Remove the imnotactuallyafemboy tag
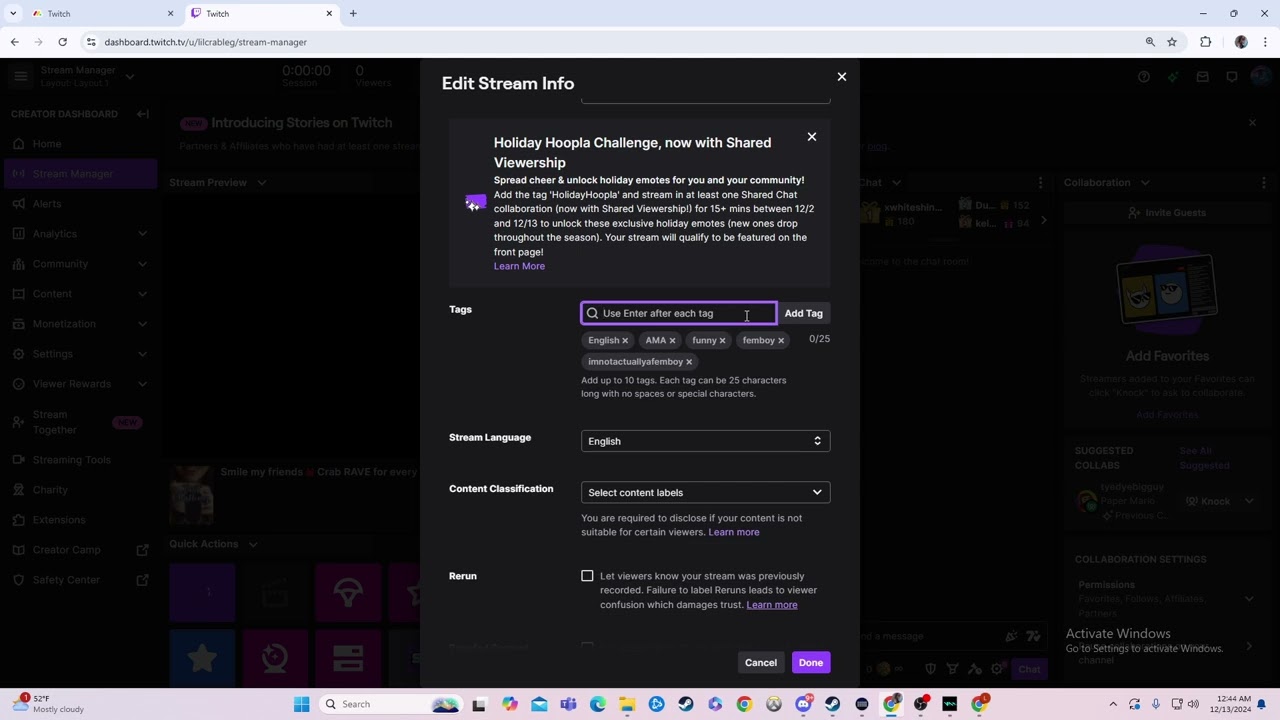This screenshot has width=1280, height=720. (689, 362)
